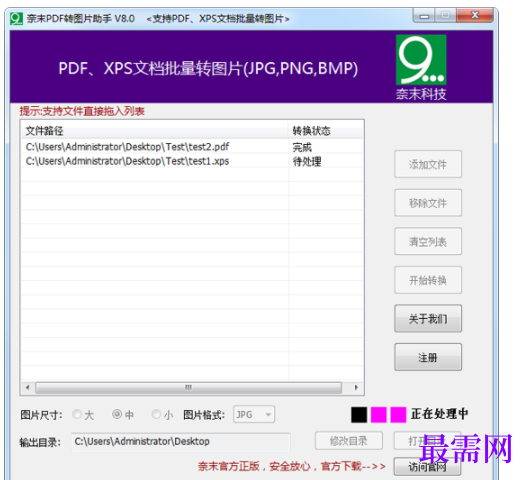Select the 大 image size radio button
The height and width of the screenshot is (480, 531).
pyautogui.click(x=77, y=414)
